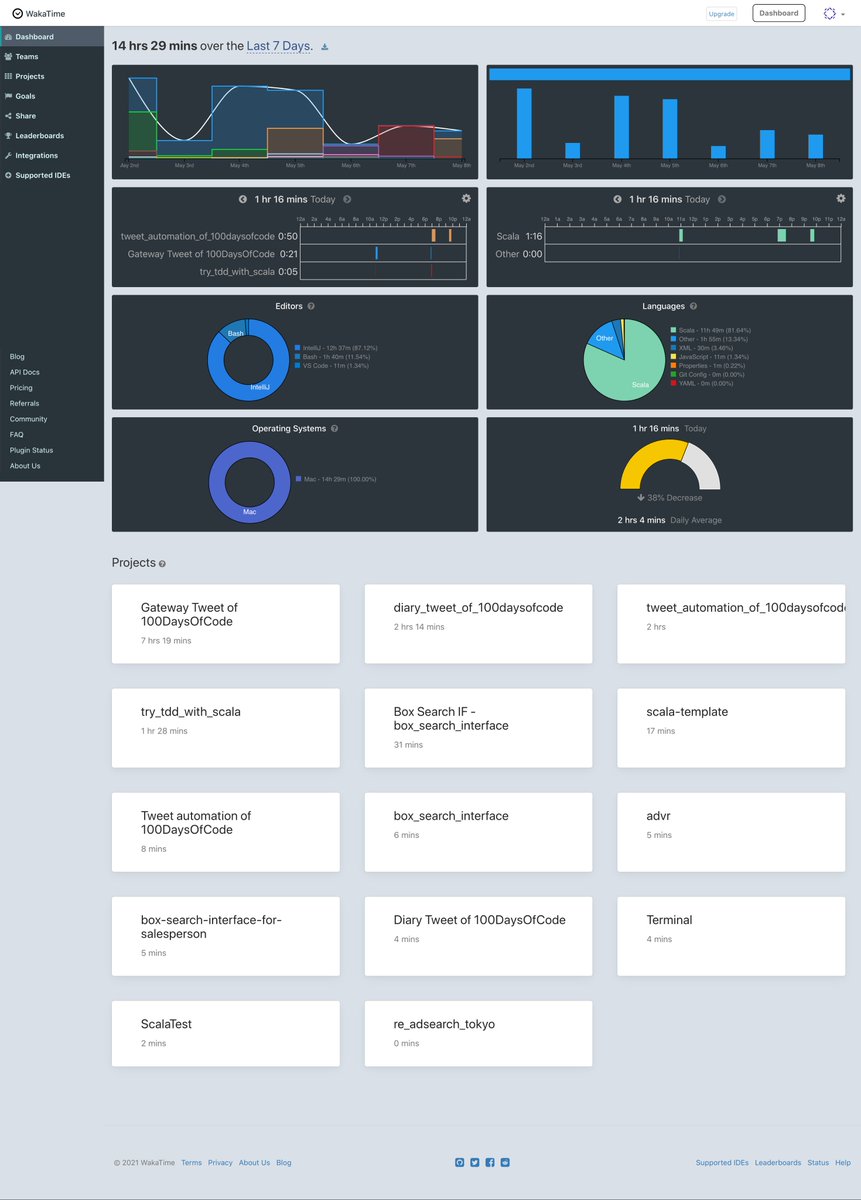Open try_tdd_with_scala project card
The image size is (861, 1200).
(x=226, y=728)
